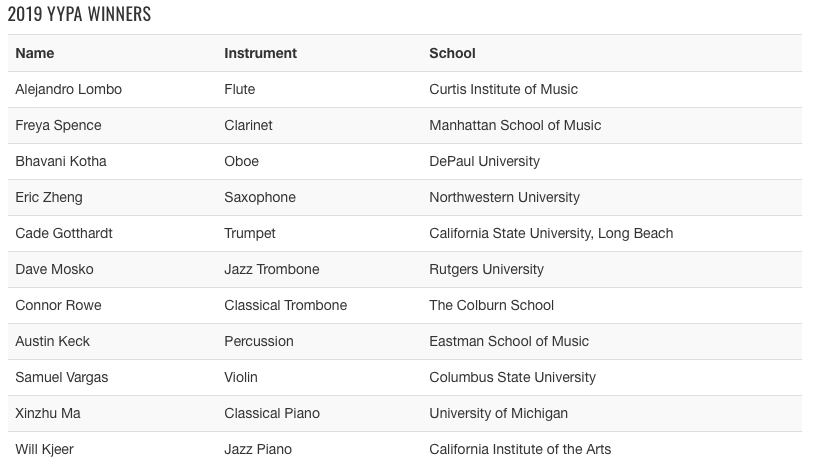Click the Instrument column header
This screenshot has width=816, height=473.
[x=260, y=53]
